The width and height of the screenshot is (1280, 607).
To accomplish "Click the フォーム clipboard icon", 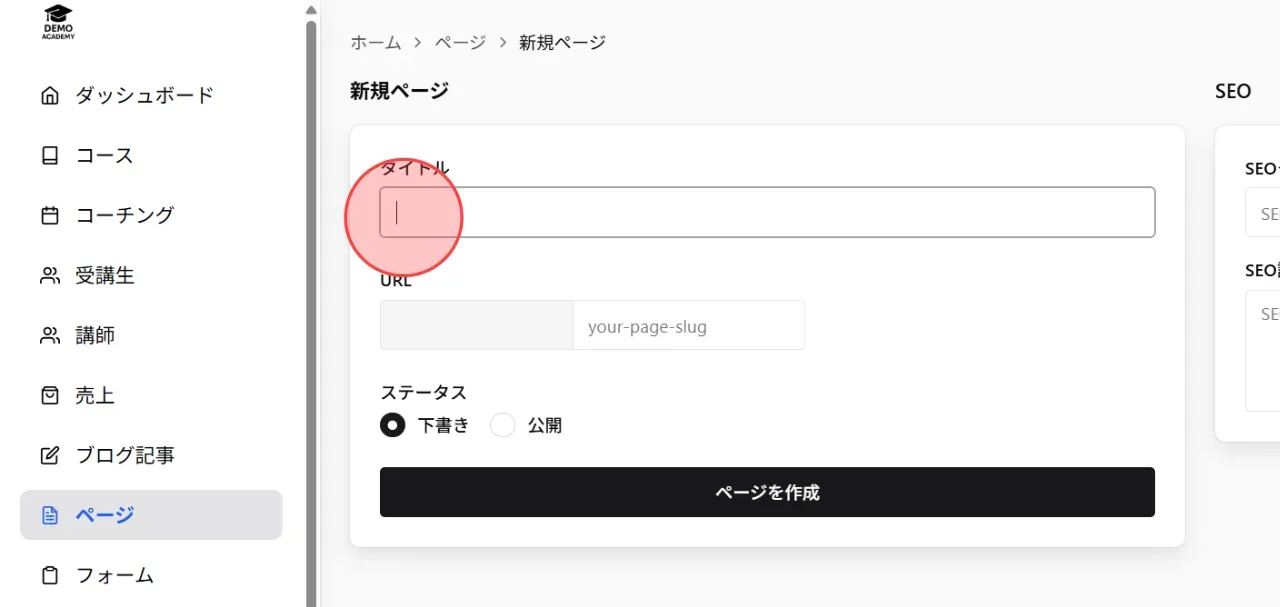I will tap(50, 576).
